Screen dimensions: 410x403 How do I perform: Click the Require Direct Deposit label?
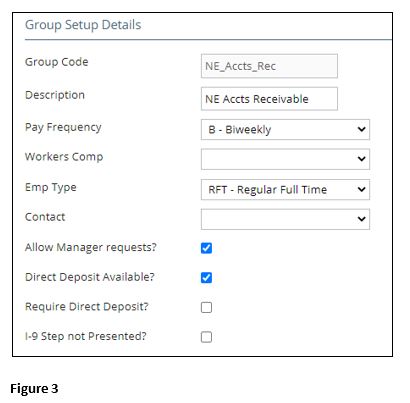(87, 307)
